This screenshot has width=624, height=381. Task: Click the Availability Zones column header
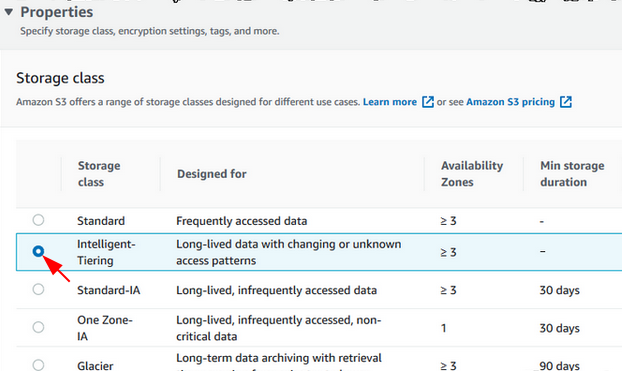tap(472, 174)
